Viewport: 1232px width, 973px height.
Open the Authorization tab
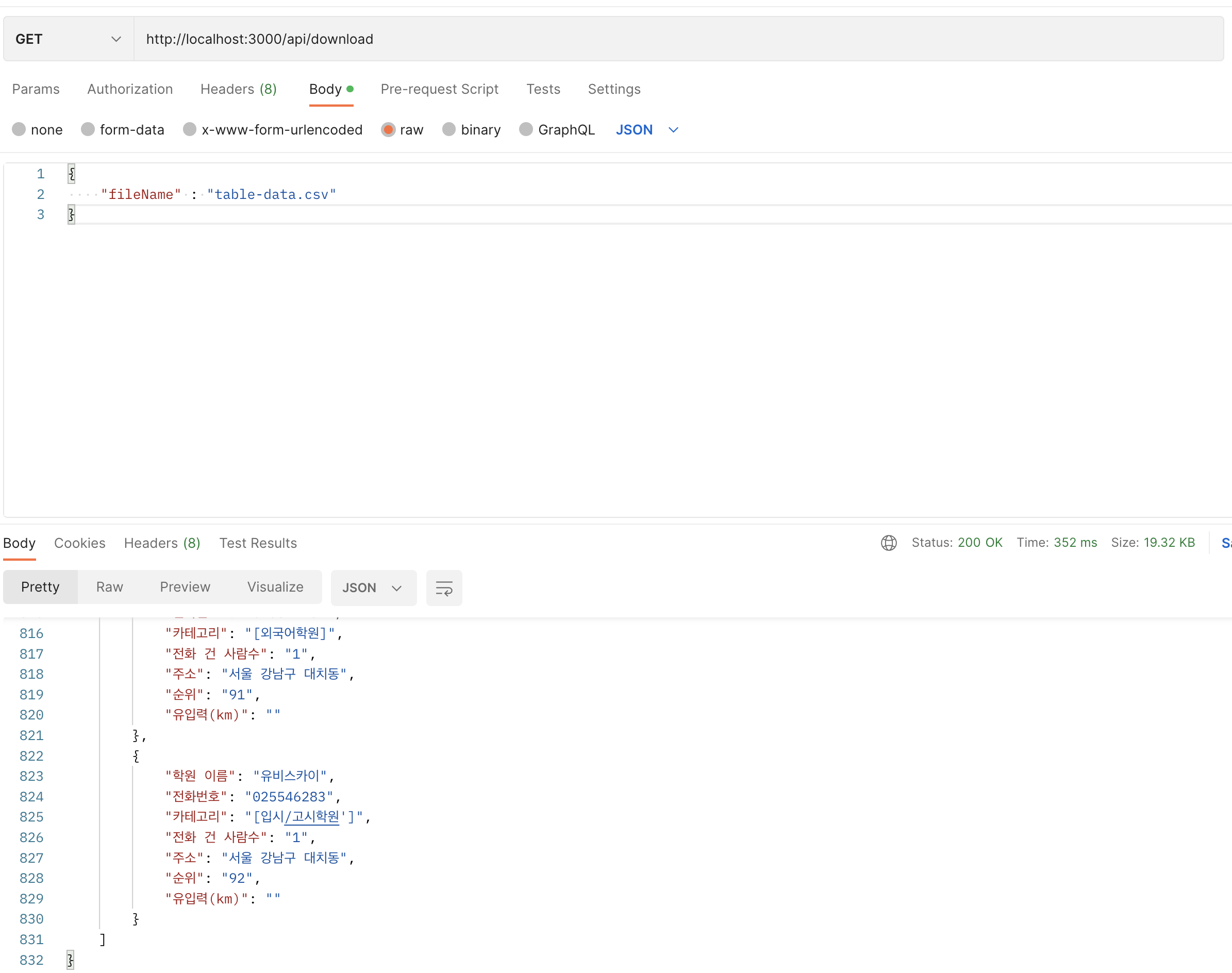[x=130, y=89]
